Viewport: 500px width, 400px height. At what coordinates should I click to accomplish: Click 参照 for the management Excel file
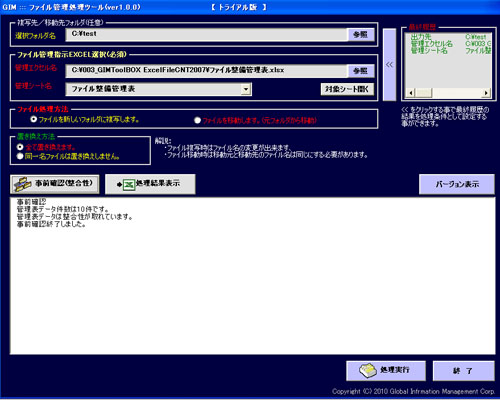[x=361, y=71]
